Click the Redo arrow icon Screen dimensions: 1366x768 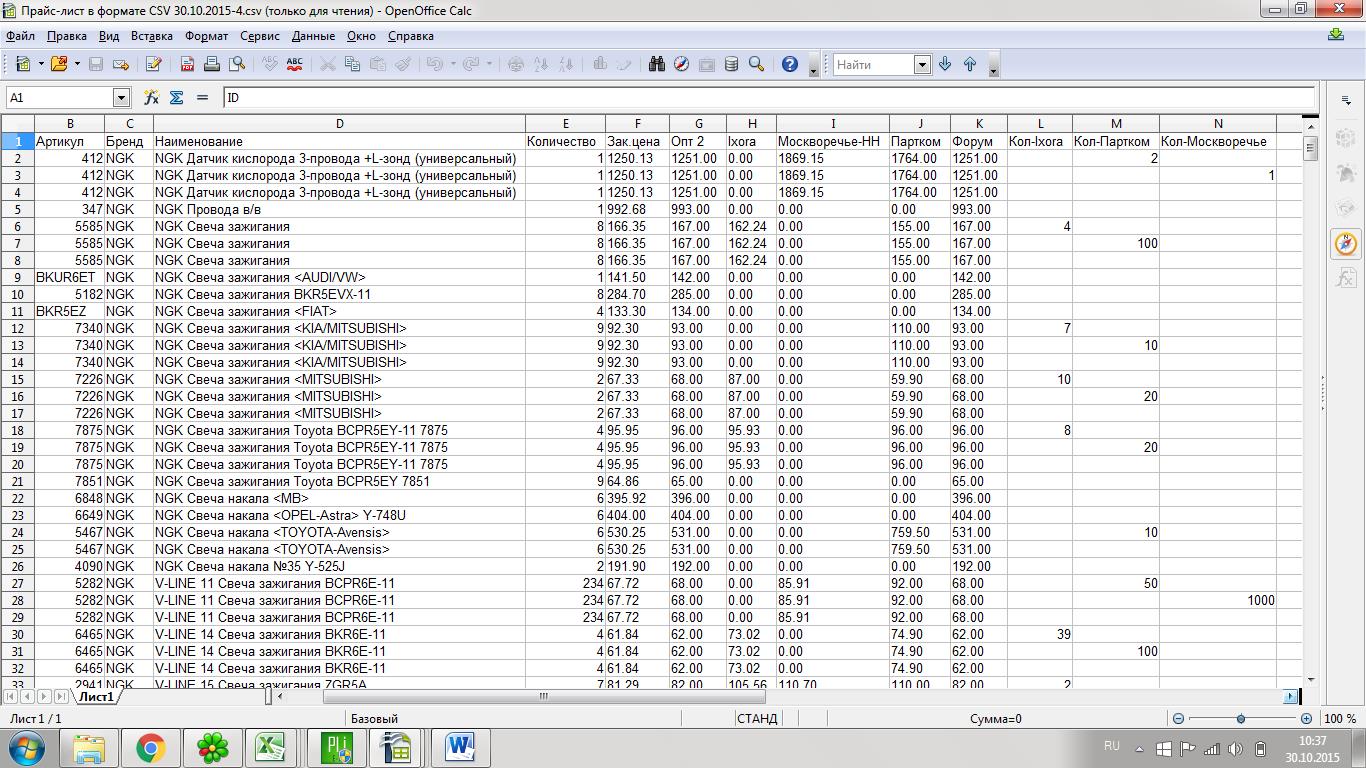click(x=472, y=64)
